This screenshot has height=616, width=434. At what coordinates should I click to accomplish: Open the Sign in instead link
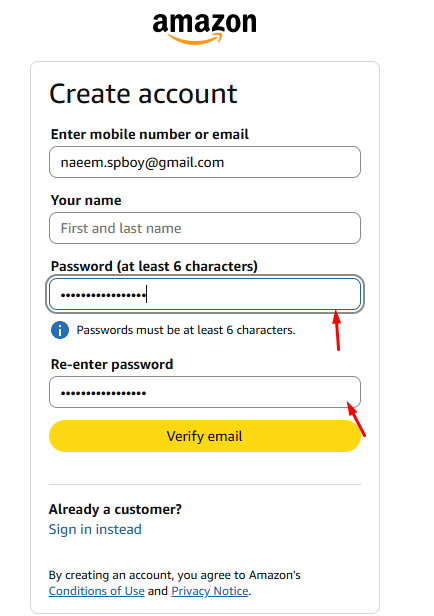(x=95, y=529)
